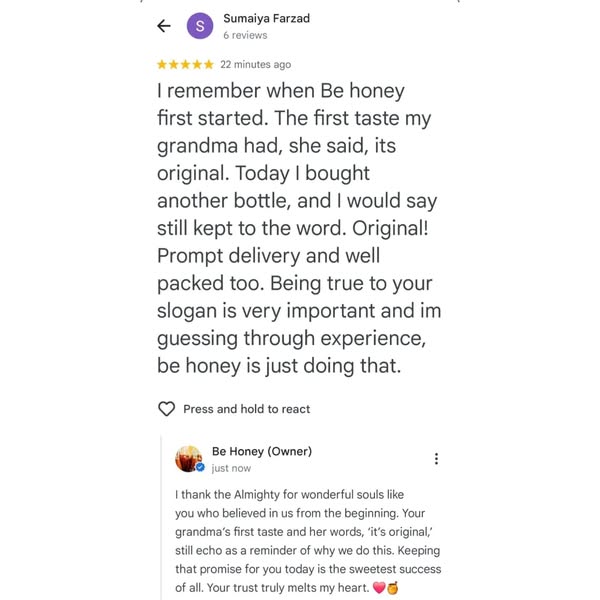Open three-dot options for owner reply
This screenshot has height=600, width=600.
pyautogui.click(x=436, y=459)
